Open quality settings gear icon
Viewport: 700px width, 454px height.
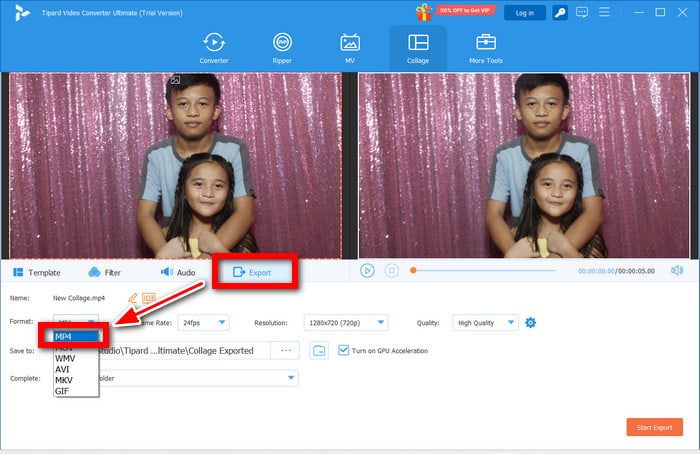tap(531, 322)
